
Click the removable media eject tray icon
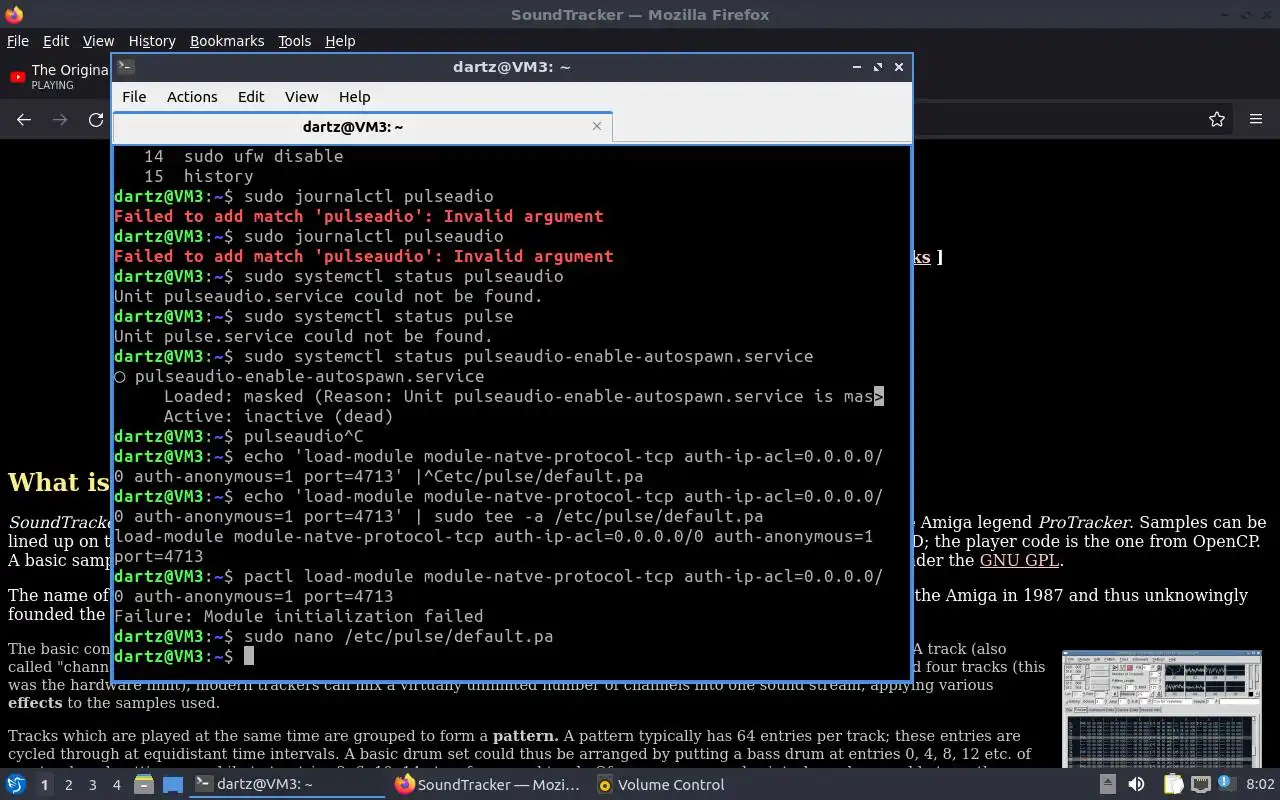pyautogui.click(x=1108, y=785)
